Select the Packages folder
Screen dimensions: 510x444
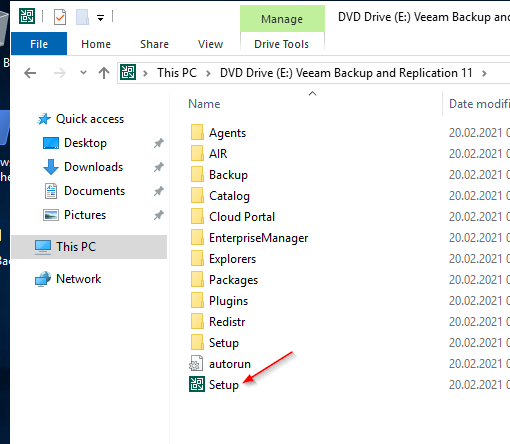click(234, 280)
